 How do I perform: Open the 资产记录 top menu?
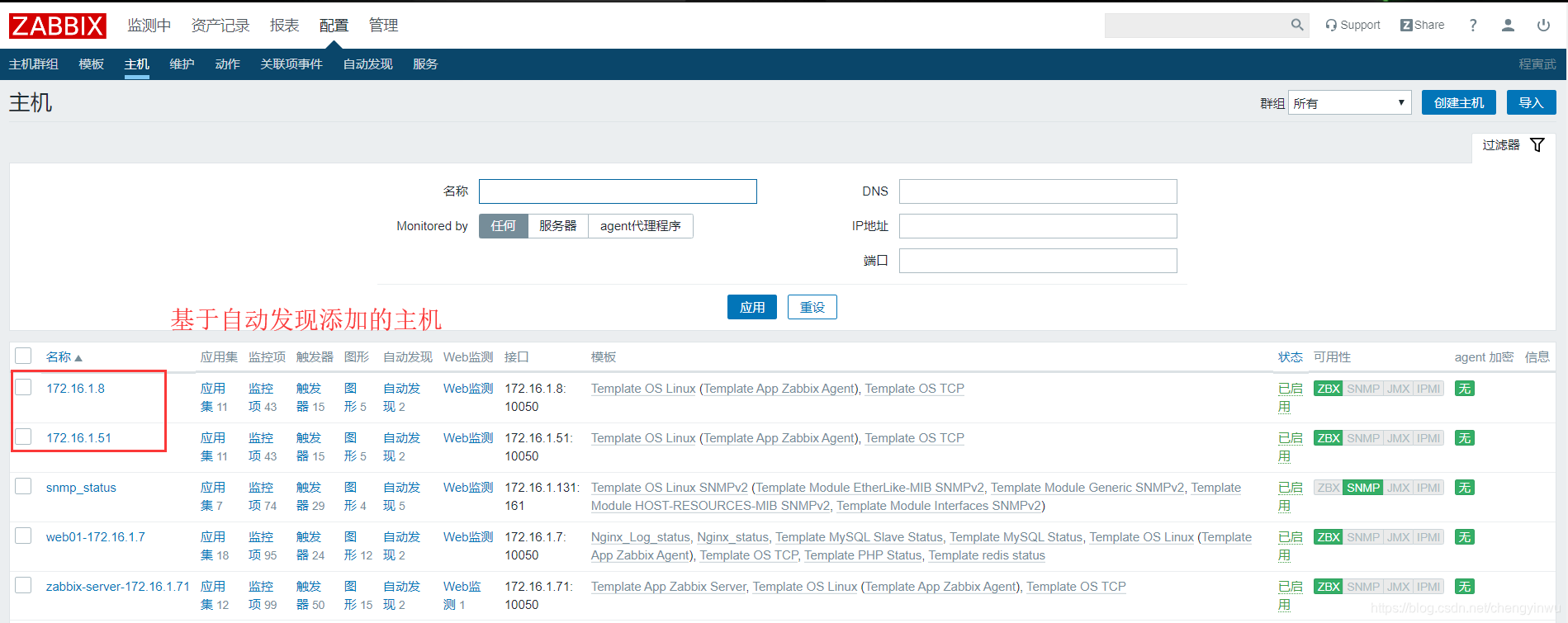coord(220,26)
